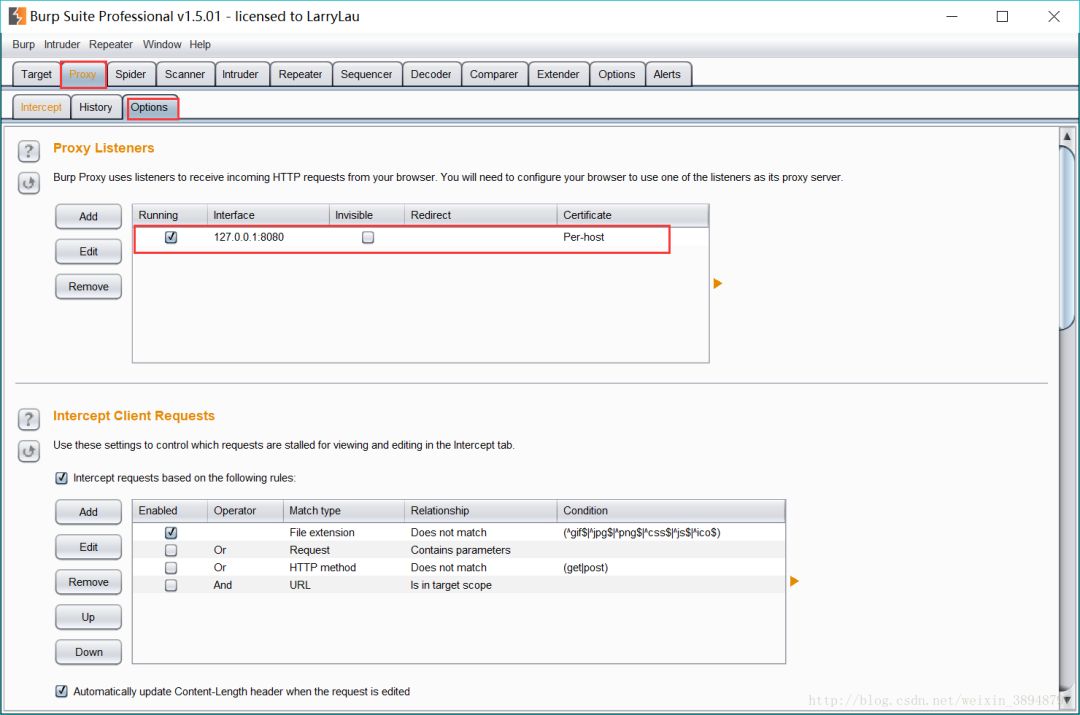1080x715 pixels.
Task: Go to the Repeater tool tab
Action: [x=300, y=74]
